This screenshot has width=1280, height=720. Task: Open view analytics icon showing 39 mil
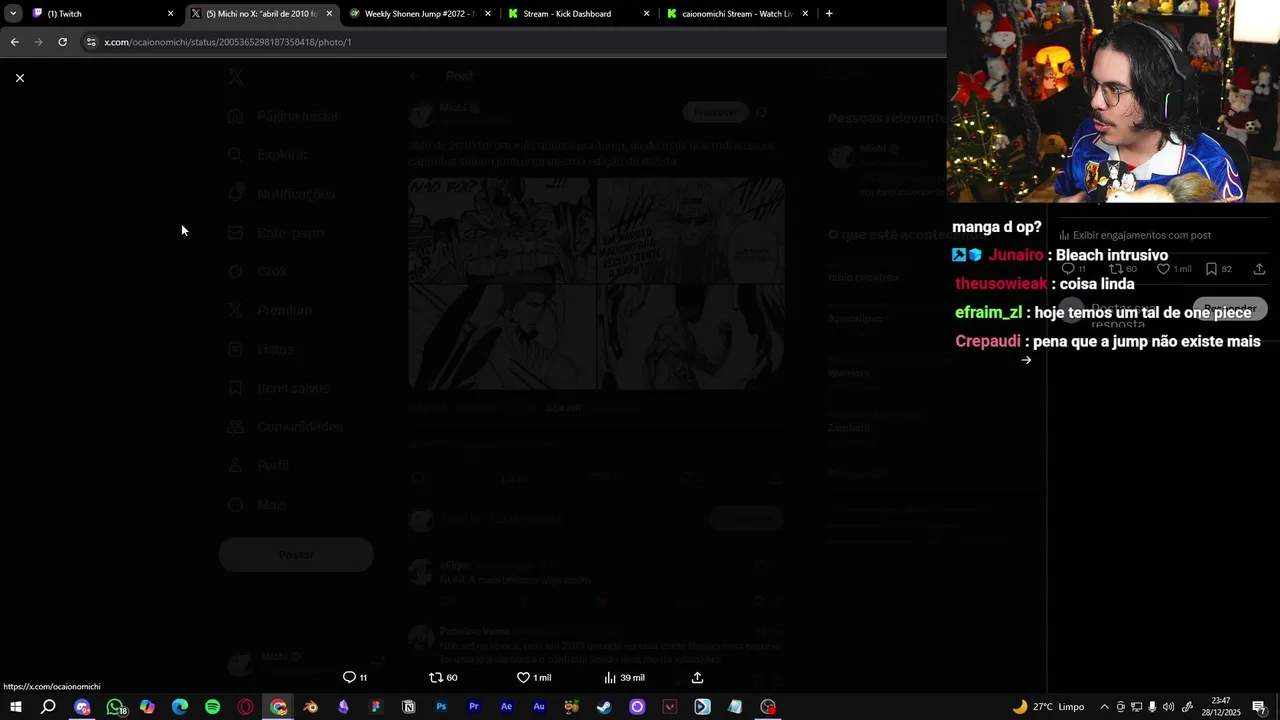pyautogui.click(x=624, y=677)
